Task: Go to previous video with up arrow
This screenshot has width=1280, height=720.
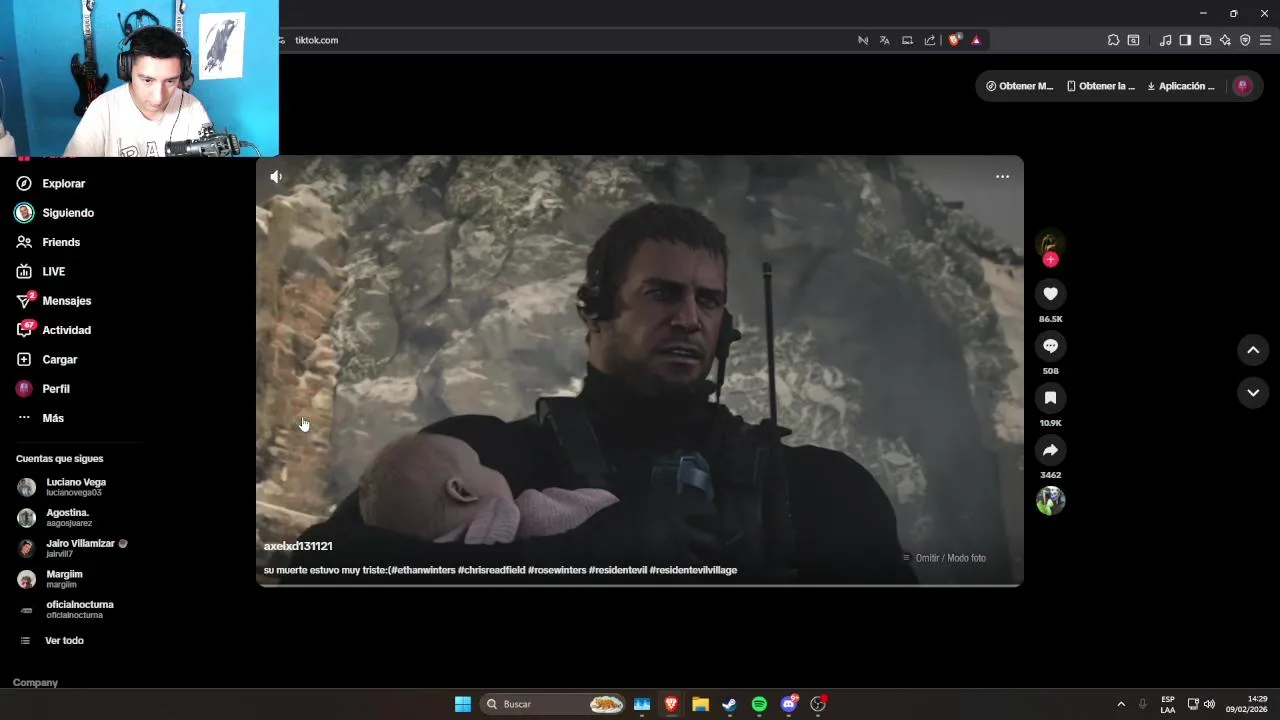Action: pyautogui.click(x=1253, y=350)
